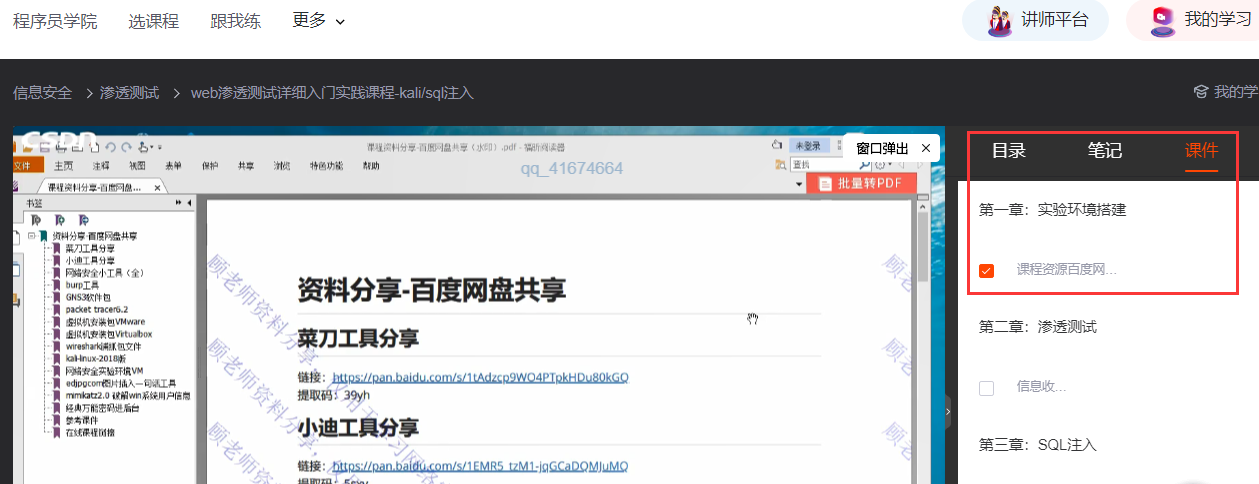Image resolution: width=1259 pixels, height=484 pixels.
Task: Click the 第三章：SQL注入 chapter heading
Action: (x=1037, y=444)
